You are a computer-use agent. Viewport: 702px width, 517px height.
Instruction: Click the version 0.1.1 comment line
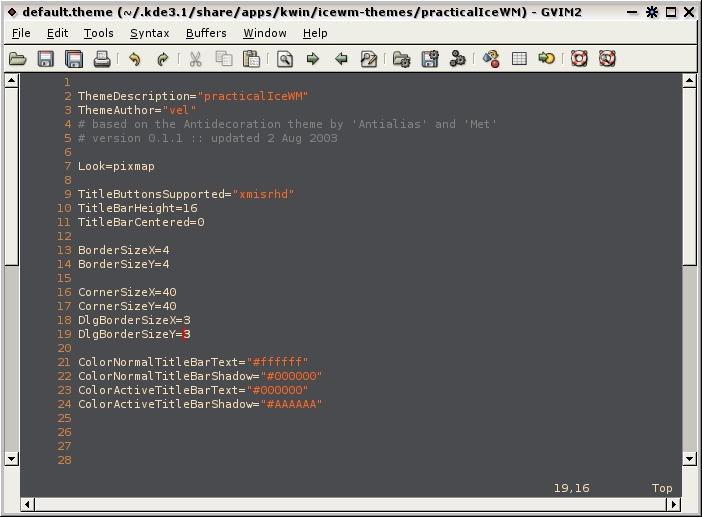[x=208, y=138]
